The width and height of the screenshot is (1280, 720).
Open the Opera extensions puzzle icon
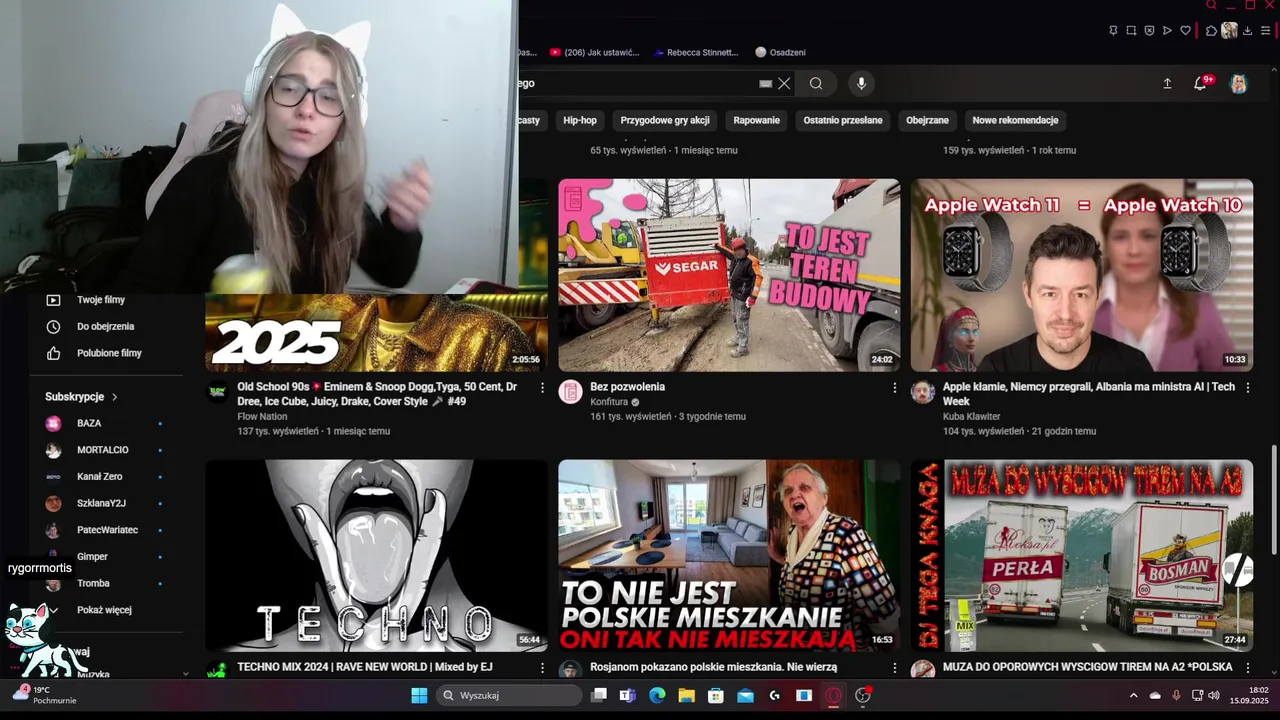(x=1211, y=30)
